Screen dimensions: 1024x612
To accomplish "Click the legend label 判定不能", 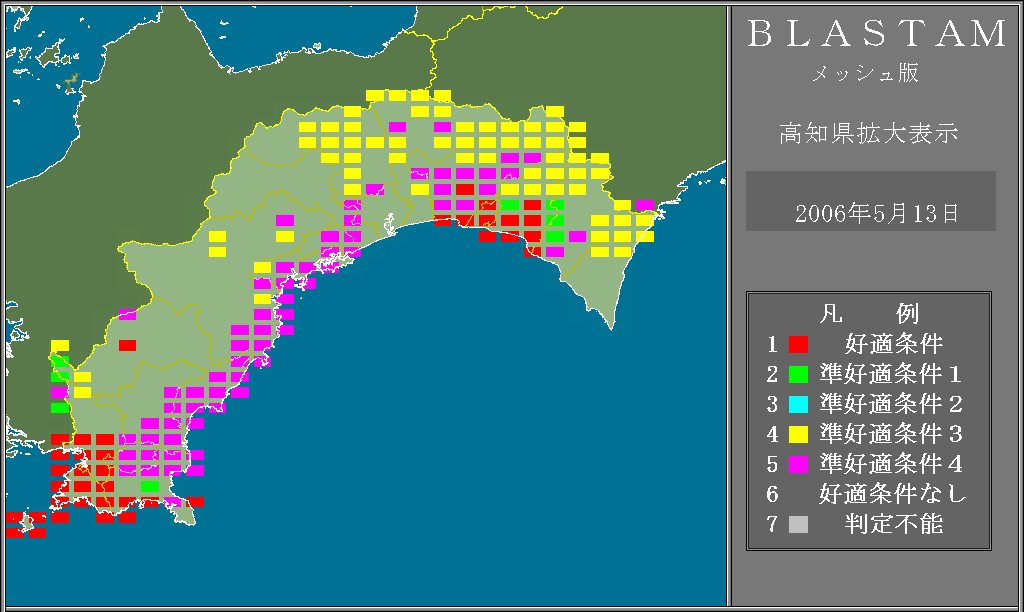I will click(x=893, y=524).
